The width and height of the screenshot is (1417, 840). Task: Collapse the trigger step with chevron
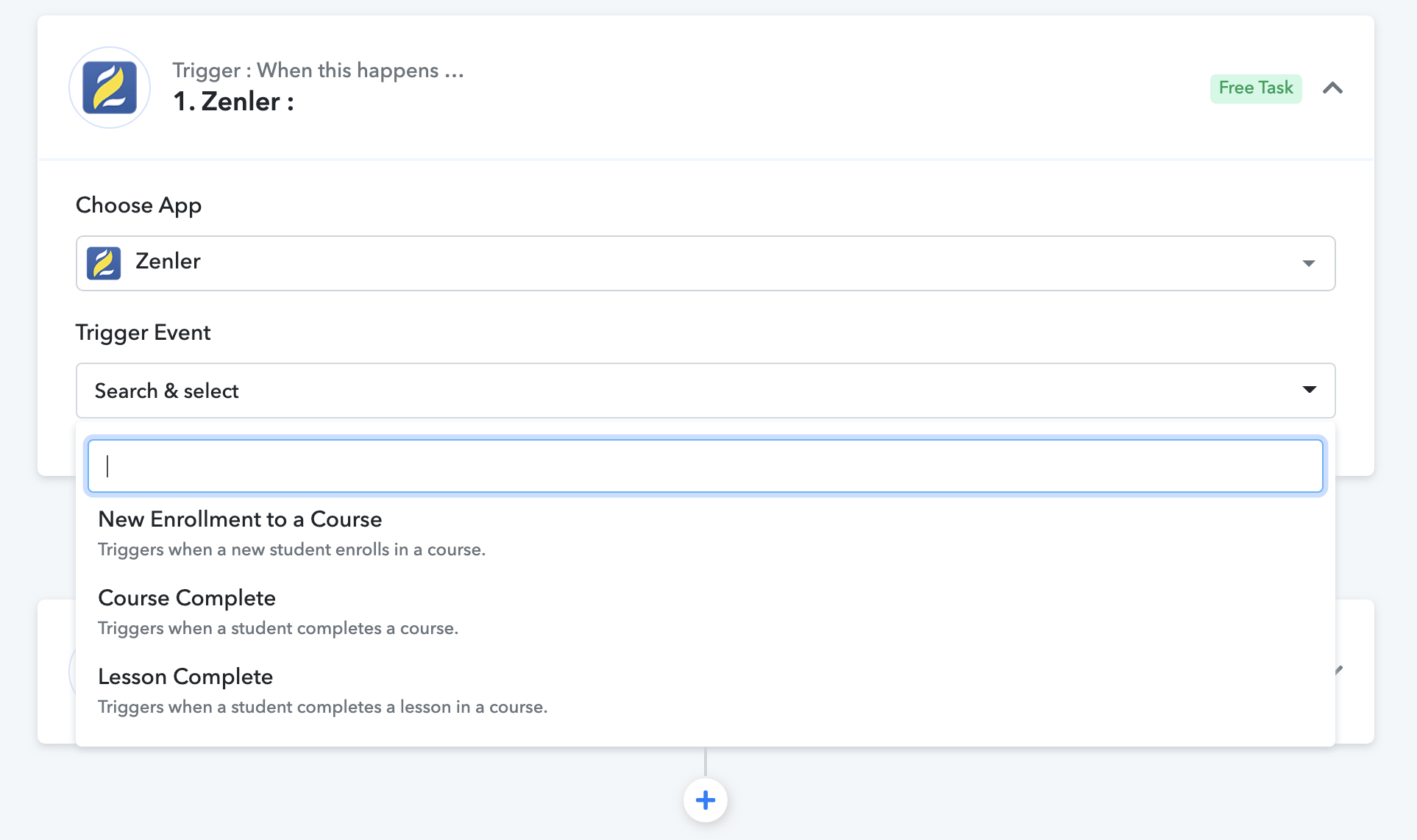click(x=1332, y=88)
